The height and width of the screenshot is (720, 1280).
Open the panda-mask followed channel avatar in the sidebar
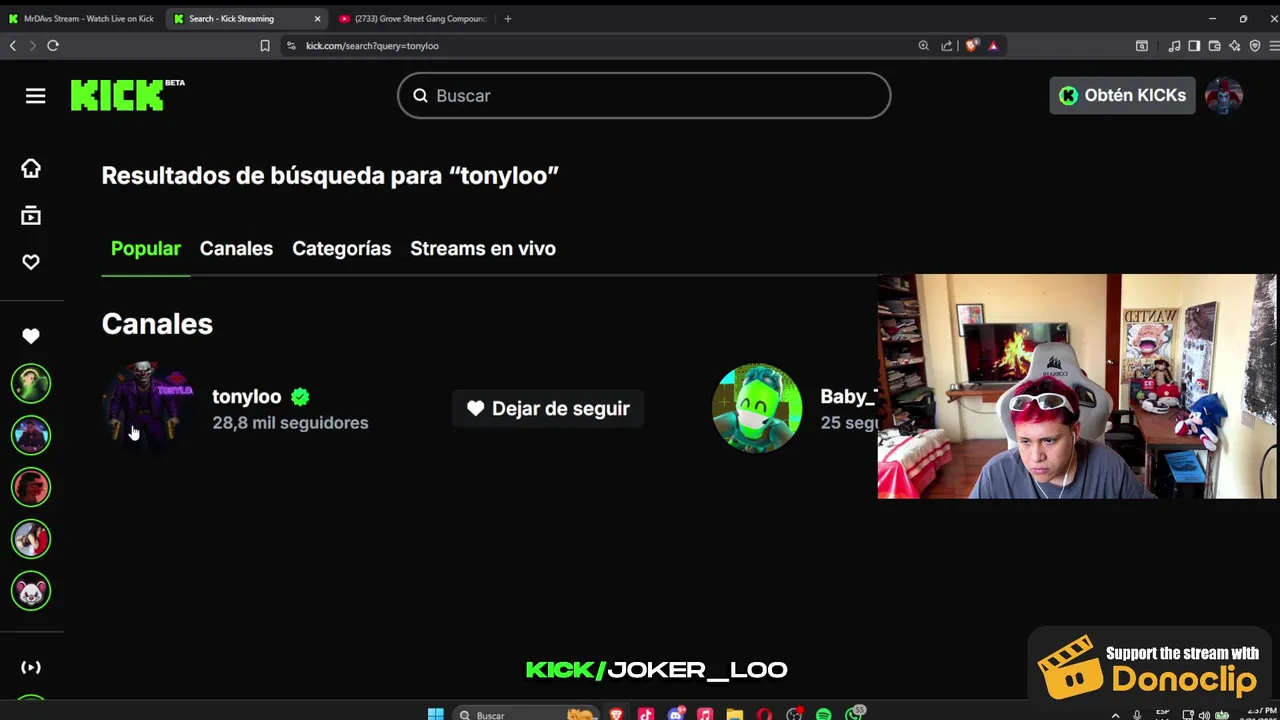coord(31,591)
